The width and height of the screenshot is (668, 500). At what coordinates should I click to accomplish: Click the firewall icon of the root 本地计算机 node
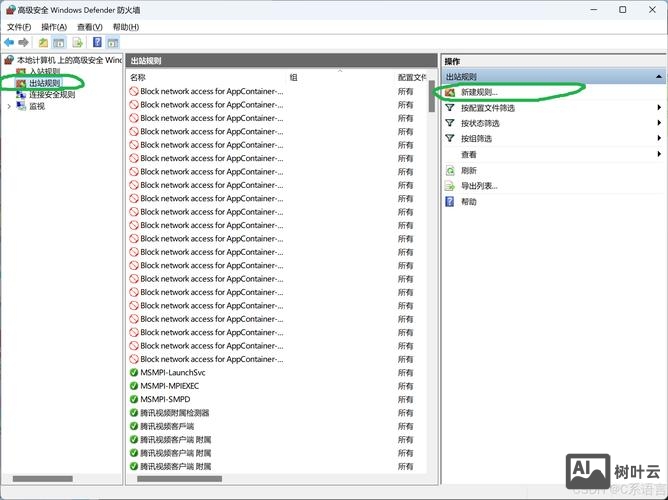[9, 60]
